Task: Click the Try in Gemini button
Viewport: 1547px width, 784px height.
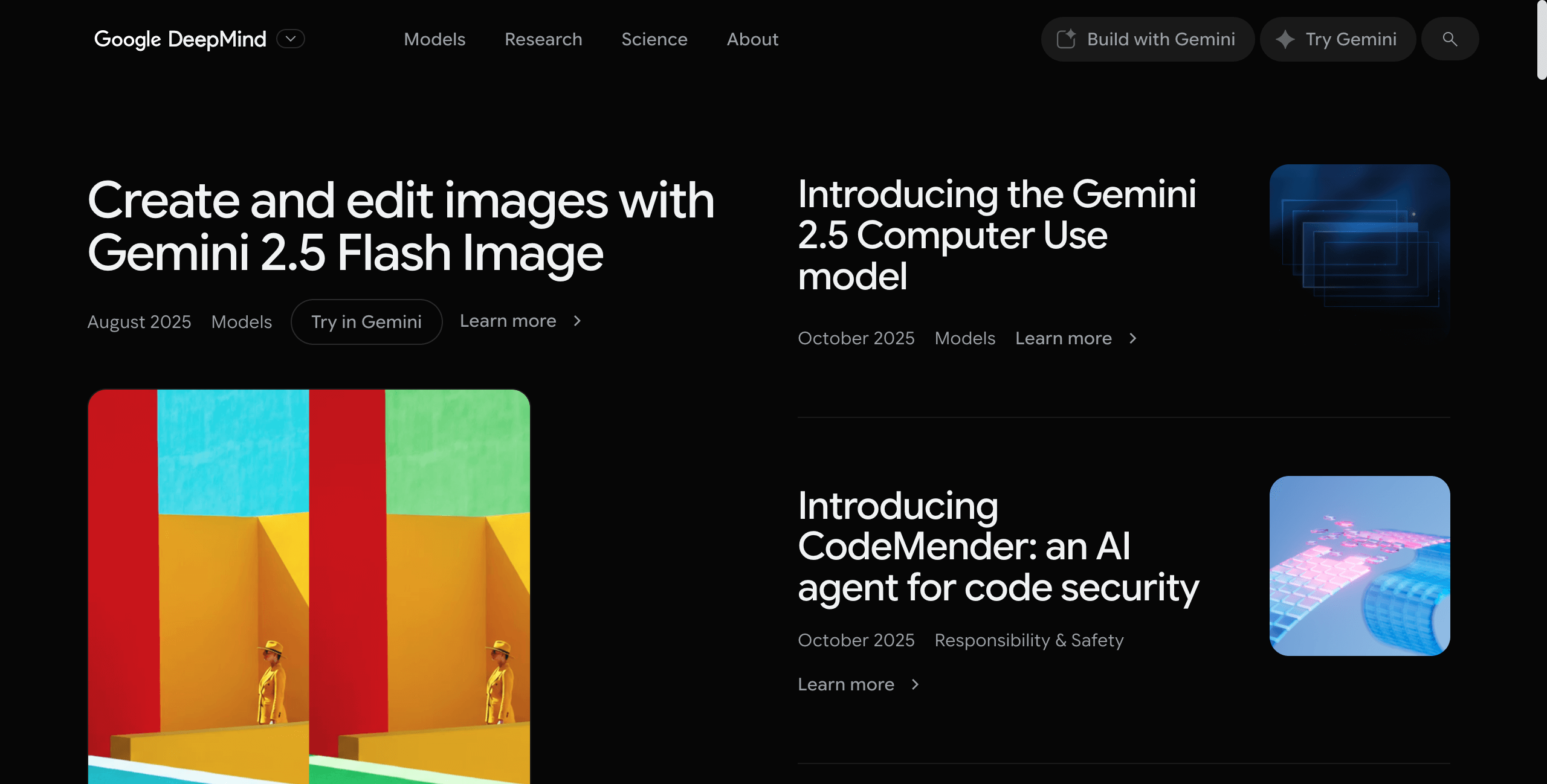Action: 366,322
